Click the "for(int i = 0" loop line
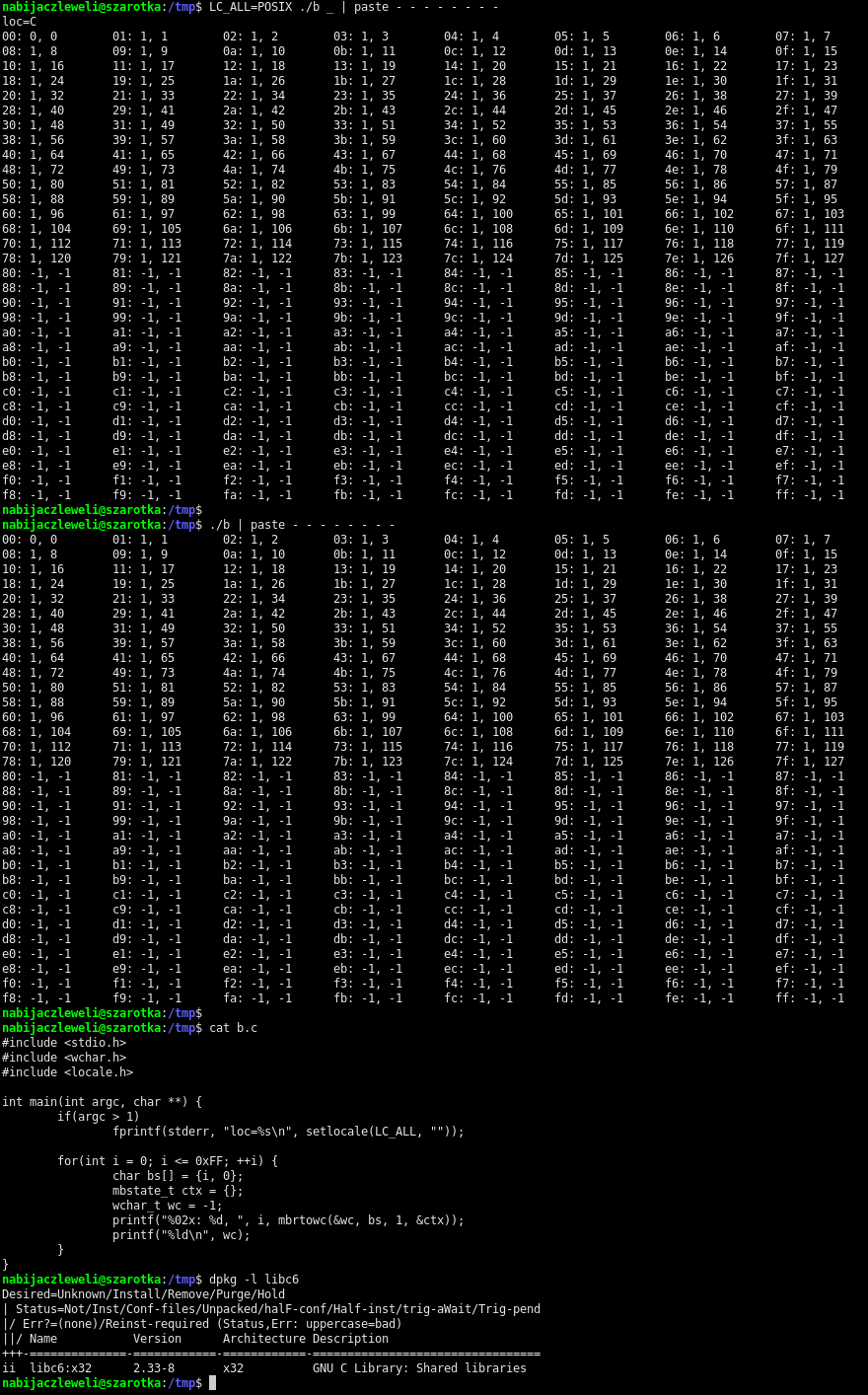Image resolution: width=868 pixels, height=1395 pixels. pyautogui.click(x=168, y=1161)
